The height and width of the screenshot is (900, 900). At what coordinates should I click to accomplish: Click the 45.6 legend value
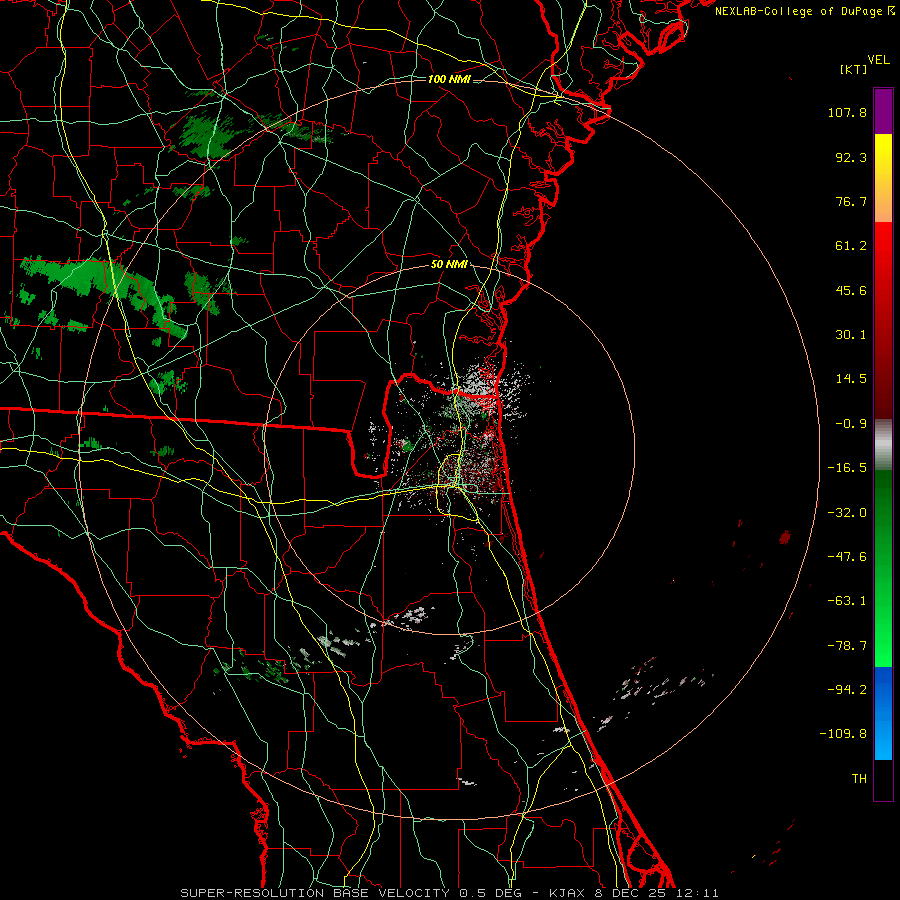(x=851, y=290)
